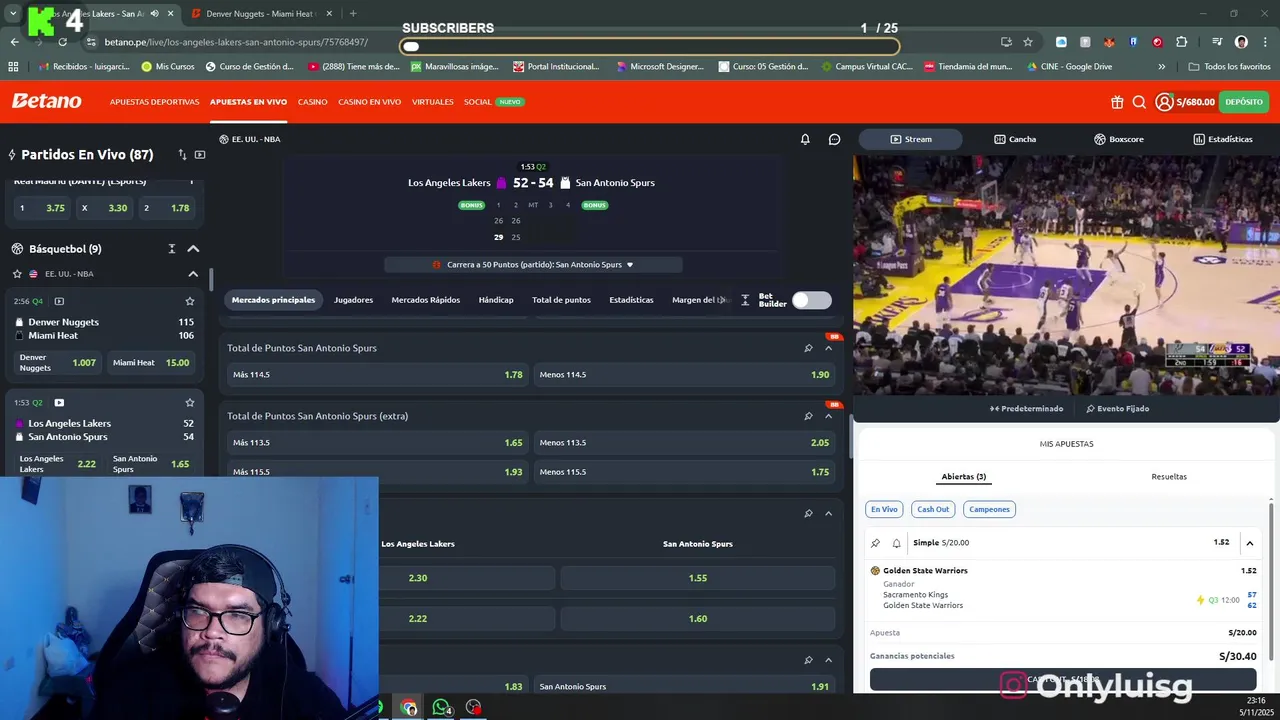Collapse the EE. UU. - NBA league list

tap(193, 274)
